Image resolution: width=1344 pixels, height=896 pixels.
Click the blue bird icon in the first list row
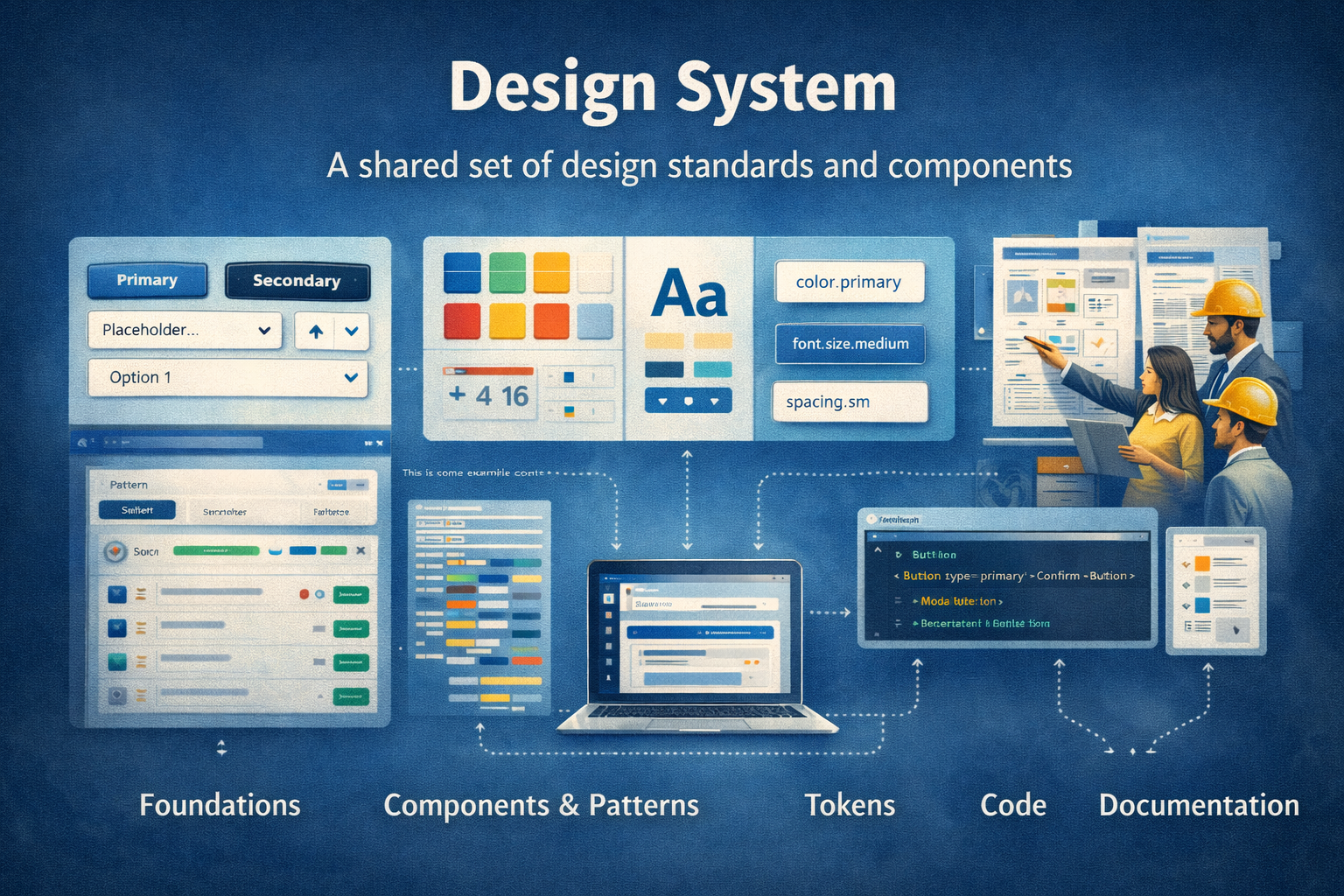pyautogui.click(x=117, y=595)
